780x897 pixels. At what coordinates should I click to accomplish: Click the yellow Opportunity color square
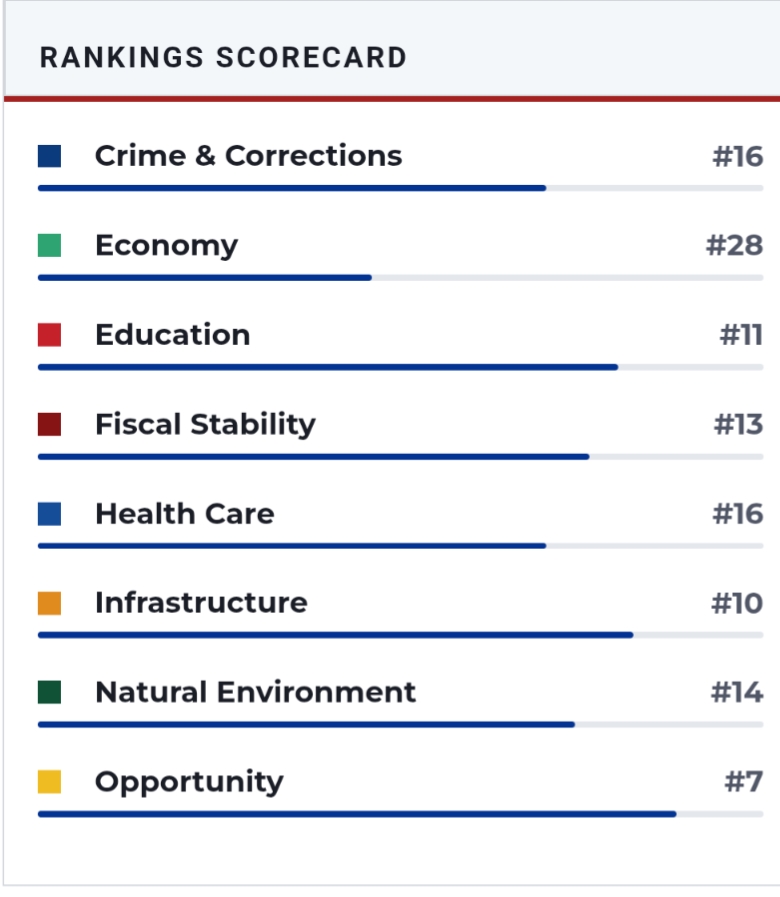pyautogui.click(x=49, y=782)
